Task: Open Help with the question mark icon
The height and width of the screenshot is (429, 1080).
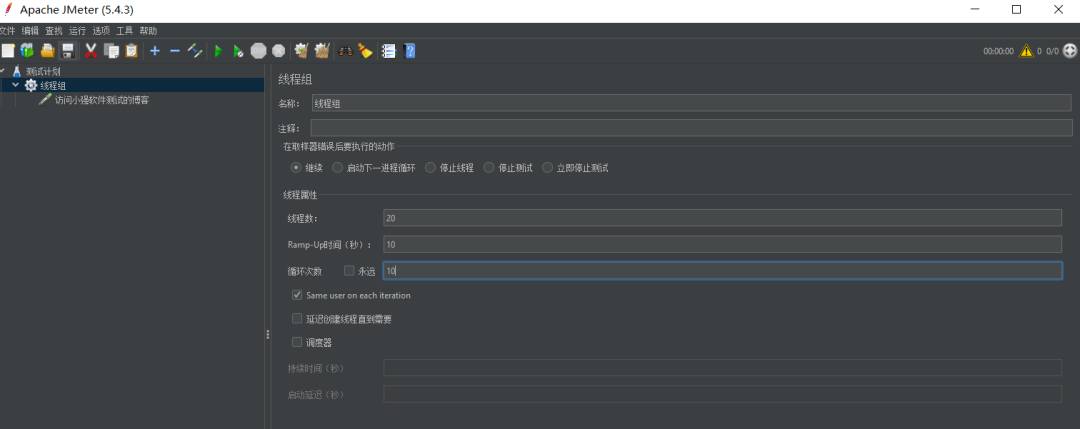Action: [410, 50]
